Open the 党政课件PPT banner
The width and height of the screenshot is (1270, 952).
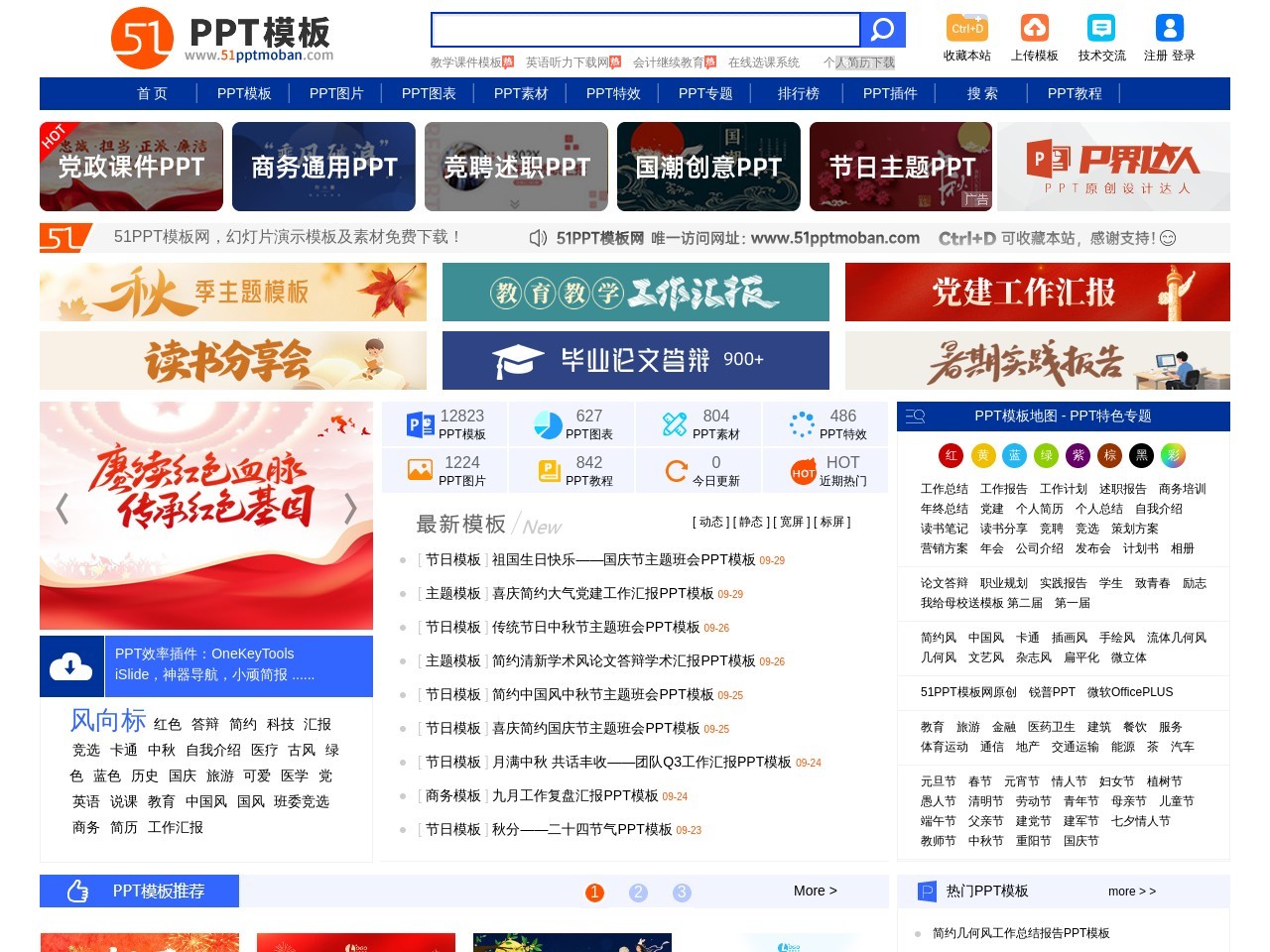131,167
